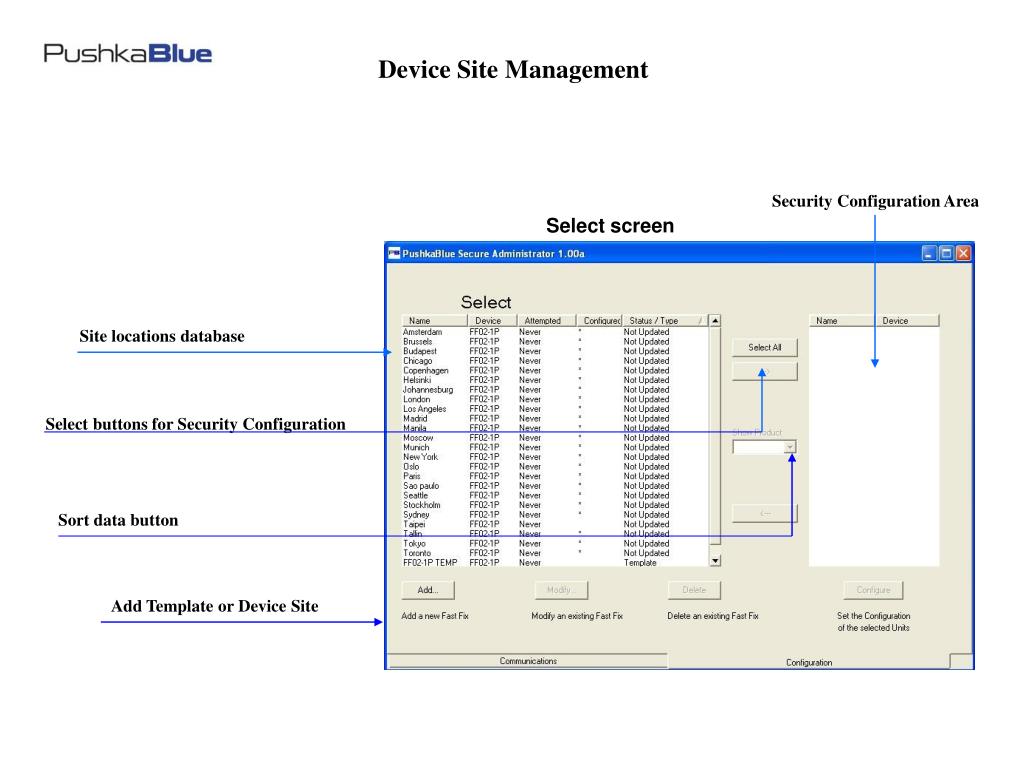Select the Copenhagen row
1024x768 pixels.
pos(554,370)
